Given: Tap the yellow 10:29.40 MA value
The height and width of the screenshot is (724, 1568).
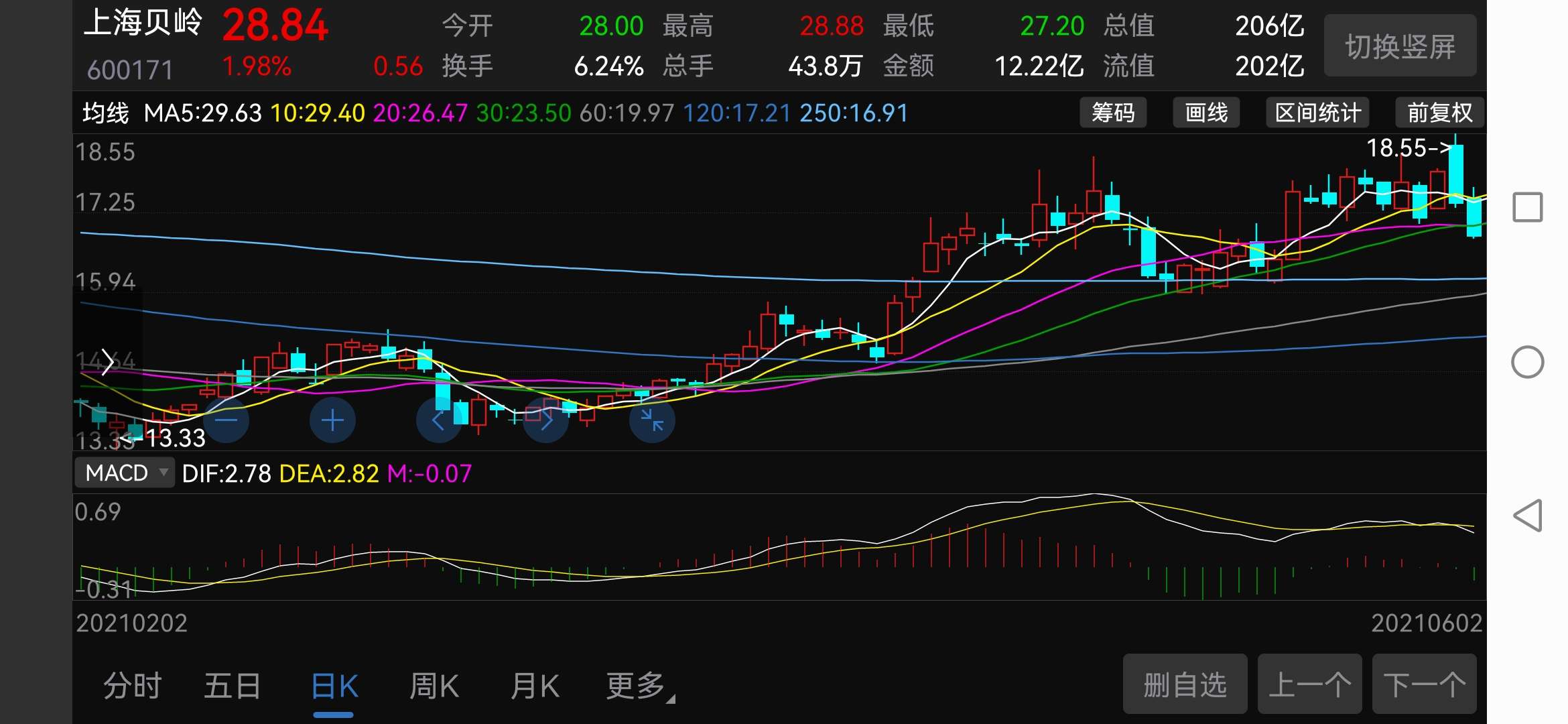Looking at the screenshot, I should 318,113.
